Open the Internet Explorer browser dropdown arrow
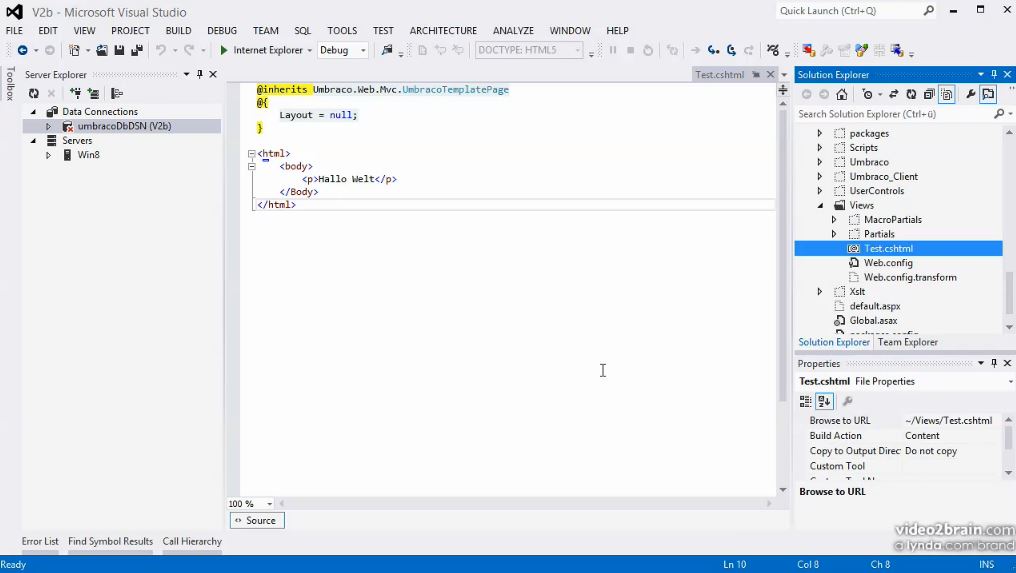The width and height of the screenshot is (1016, 573). 310,50
